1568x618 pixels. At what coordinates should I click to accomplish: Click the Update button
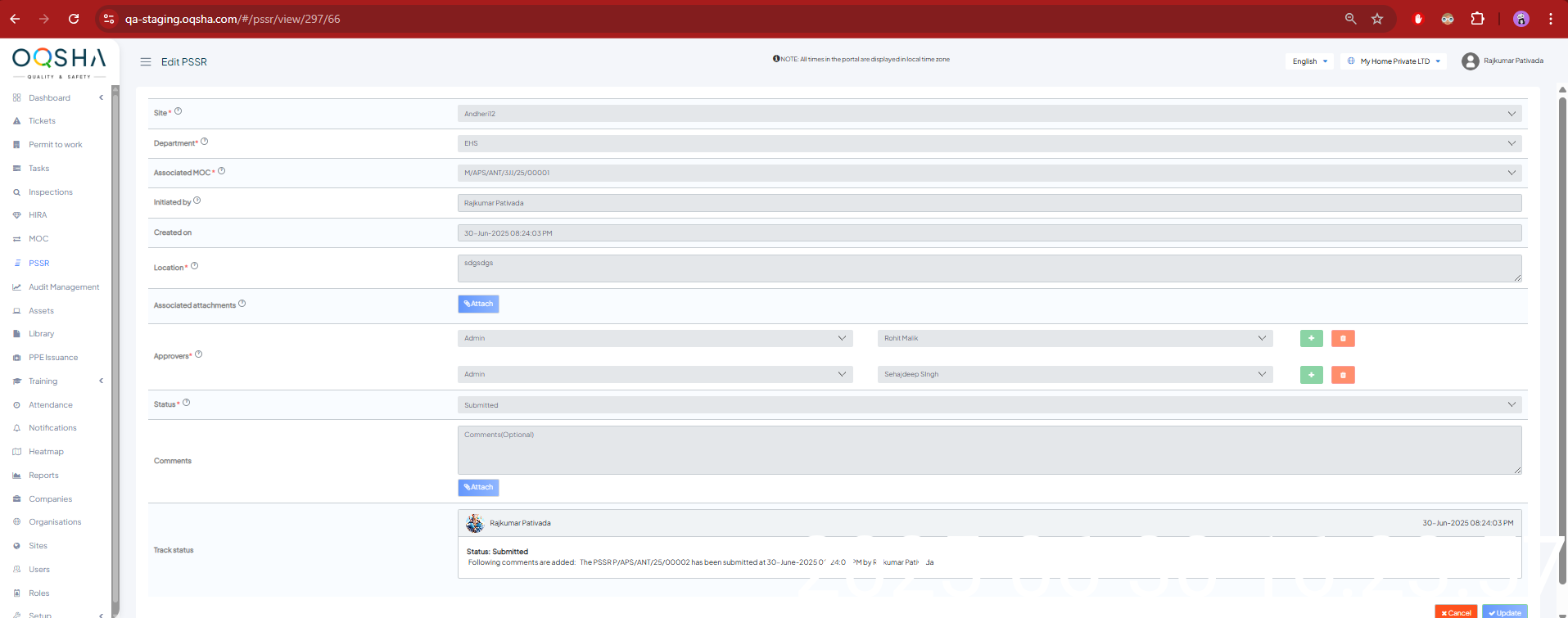(x=1504, y=612)
